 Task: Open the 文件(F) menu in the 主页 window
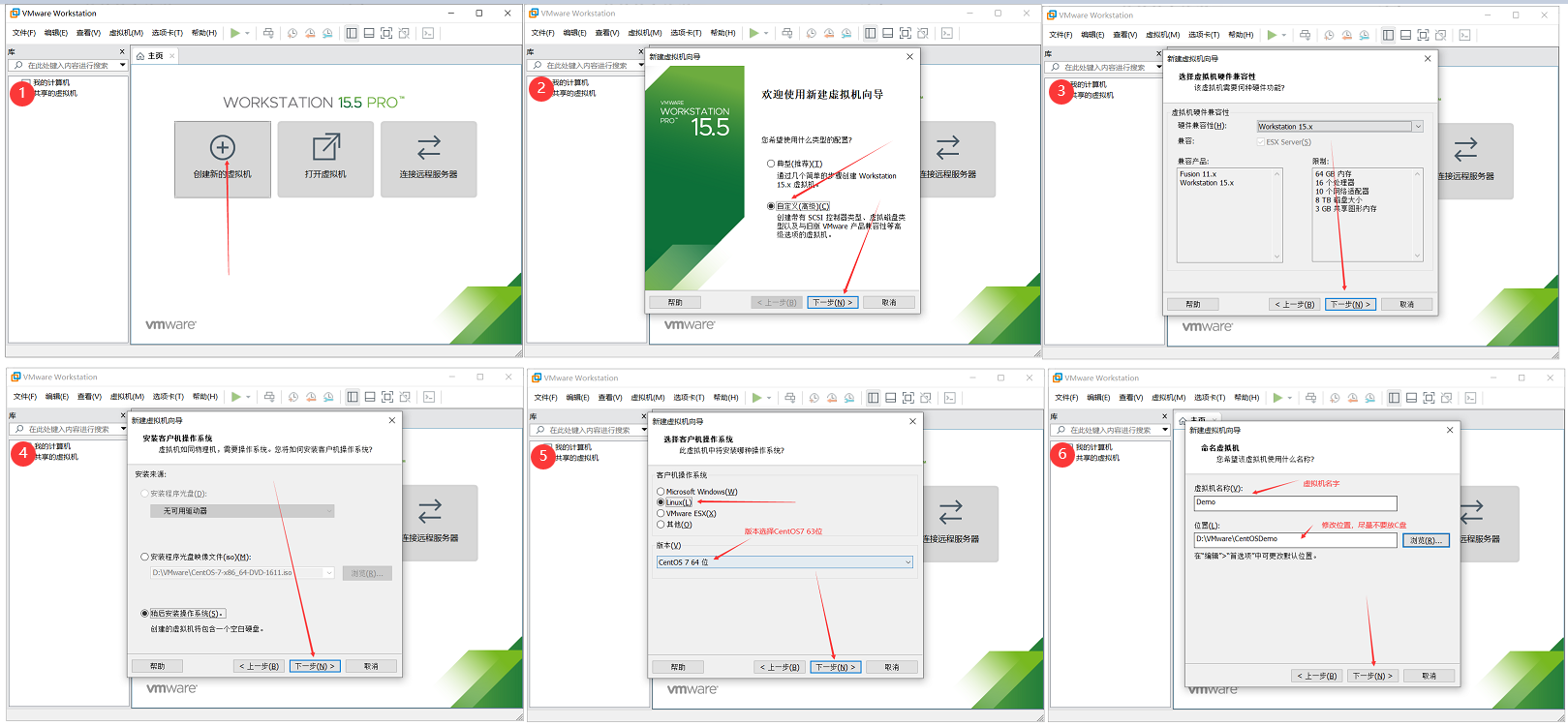[23, 33]
